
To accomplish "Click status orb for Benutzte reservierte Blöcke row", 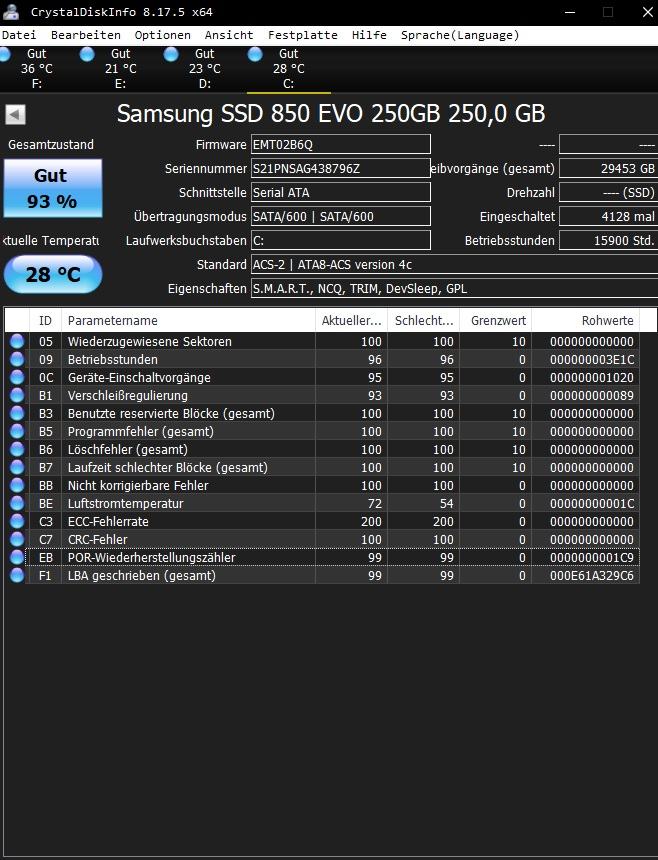I will [x=17, y=414].
